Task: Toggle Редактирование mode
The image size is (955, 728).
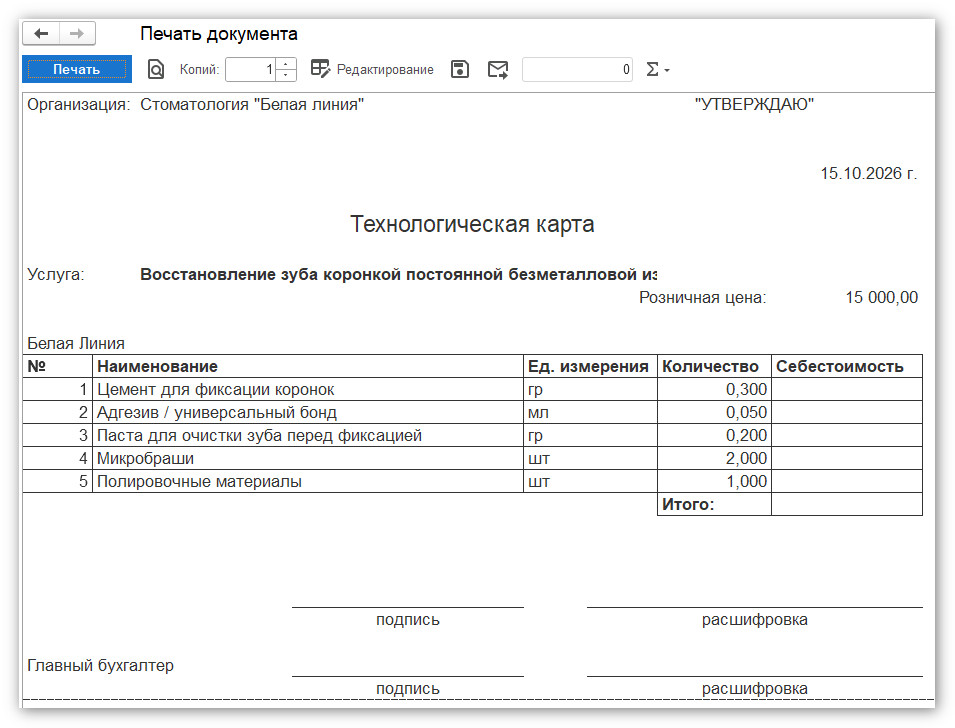Action: (x=372, y=69)
